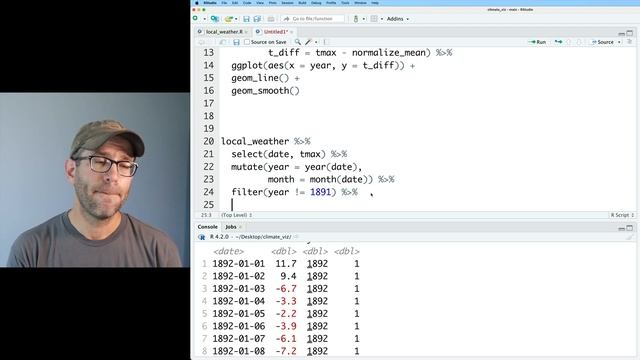Click the Save All documents icon
The height and width of the screenshot is (360, 640).
click(257, 19)
